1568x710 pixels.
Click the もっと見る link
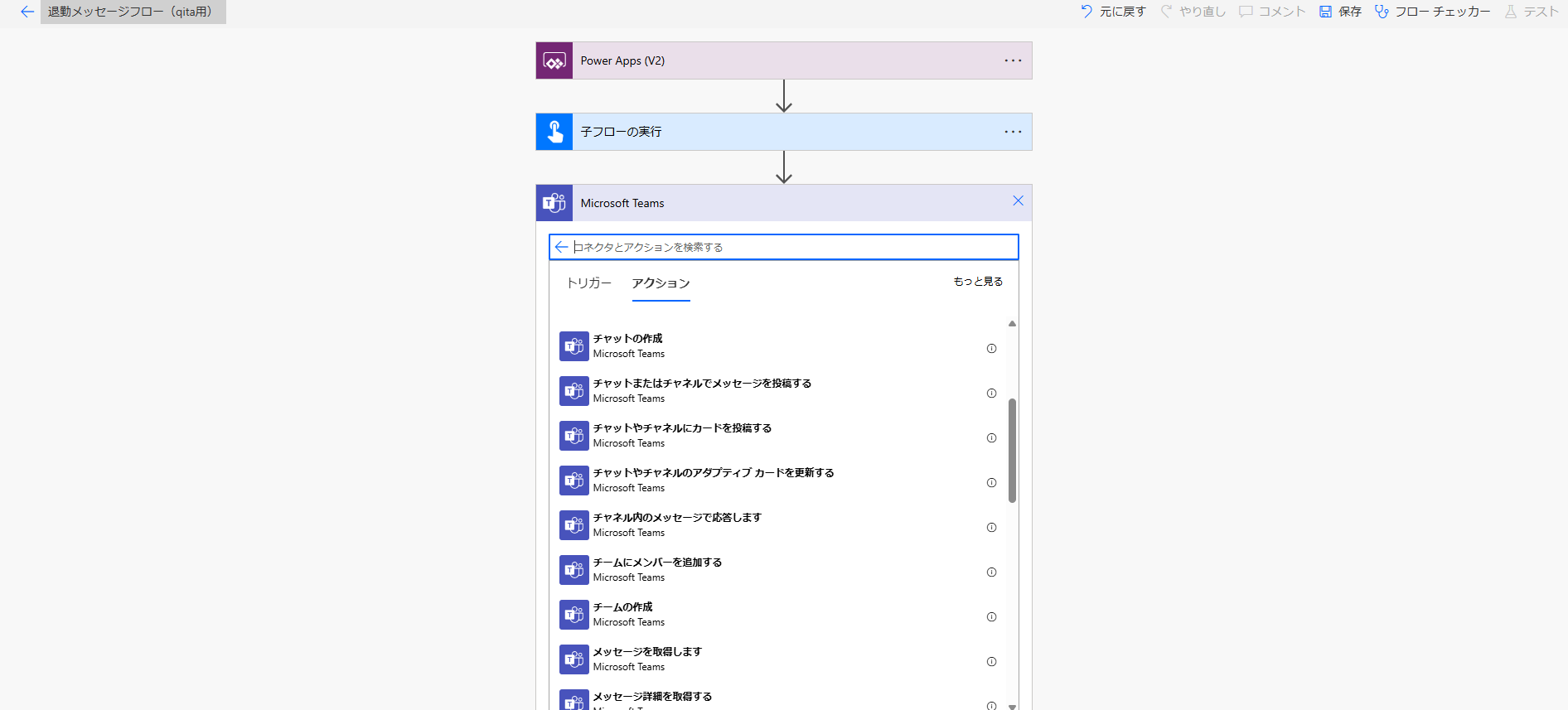click(978, 282)
